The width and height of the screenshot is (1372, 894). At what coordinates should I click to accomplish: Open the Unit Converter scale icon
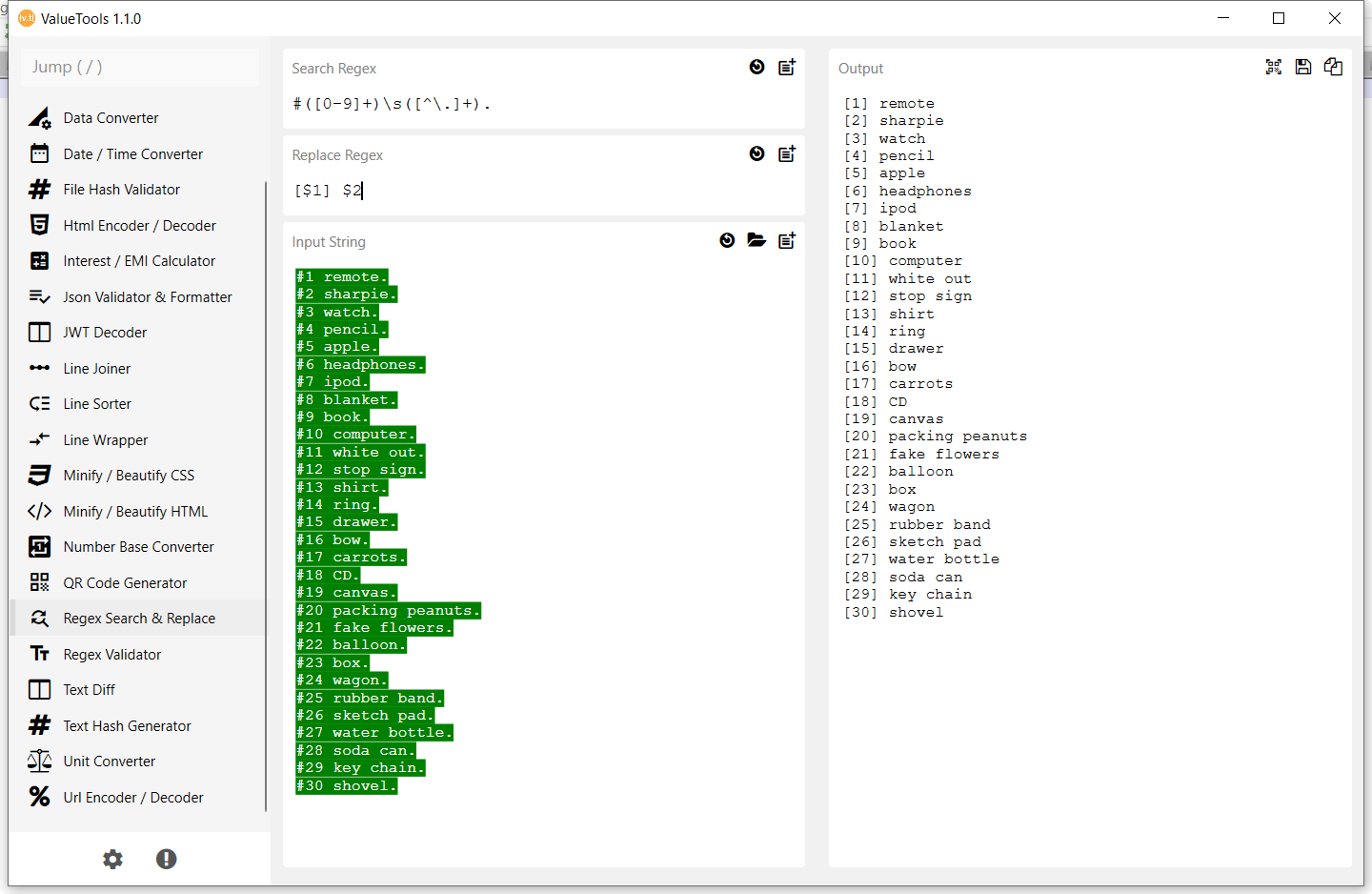pyautogui.click(x=39, y=762)
